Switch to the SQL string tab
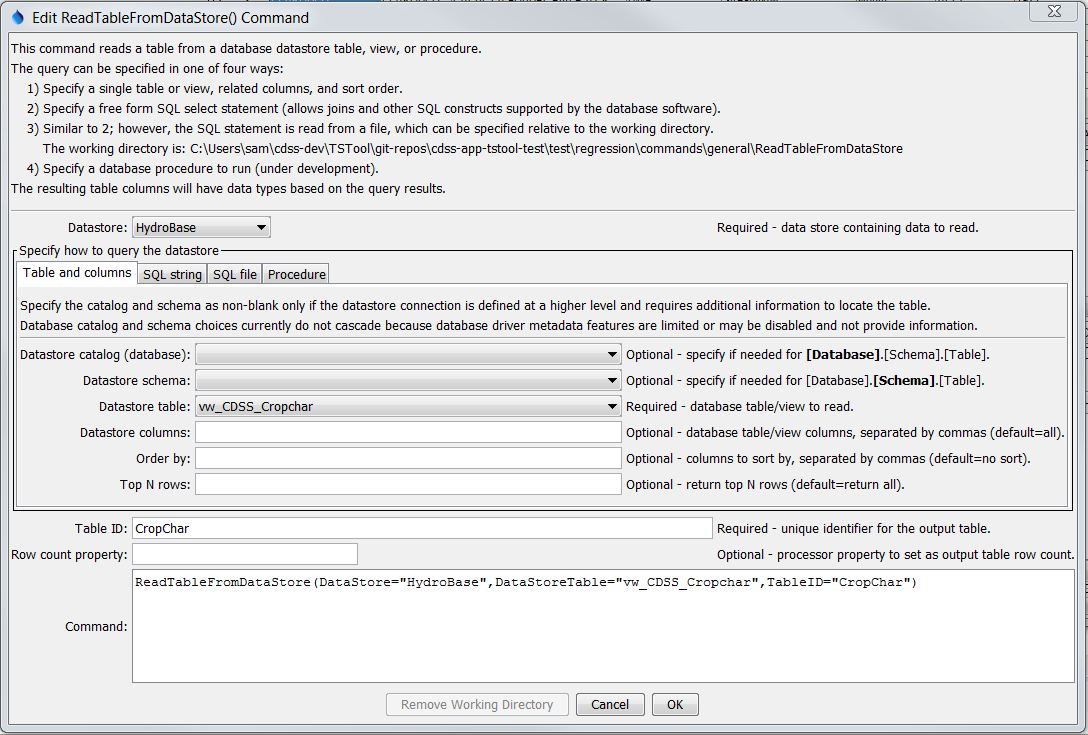This screenshot has height=735, width=1088. point(171,273)
